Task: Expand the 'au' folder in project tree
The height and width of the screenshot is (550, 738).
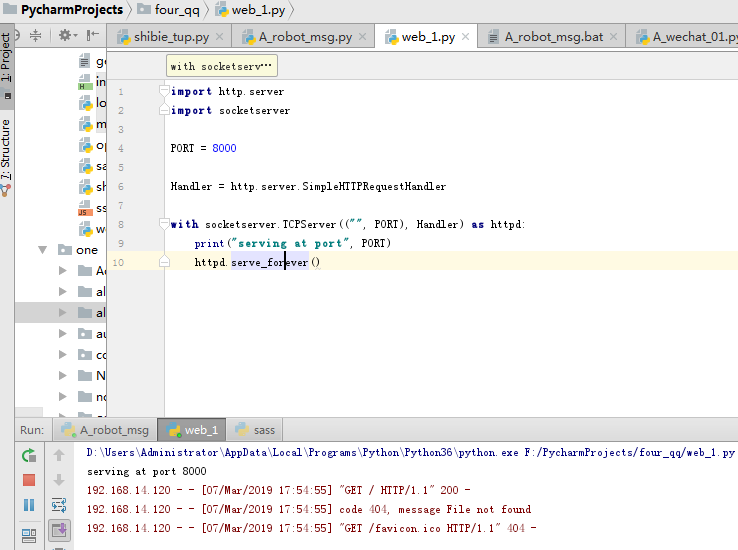Action: point(62,334)
